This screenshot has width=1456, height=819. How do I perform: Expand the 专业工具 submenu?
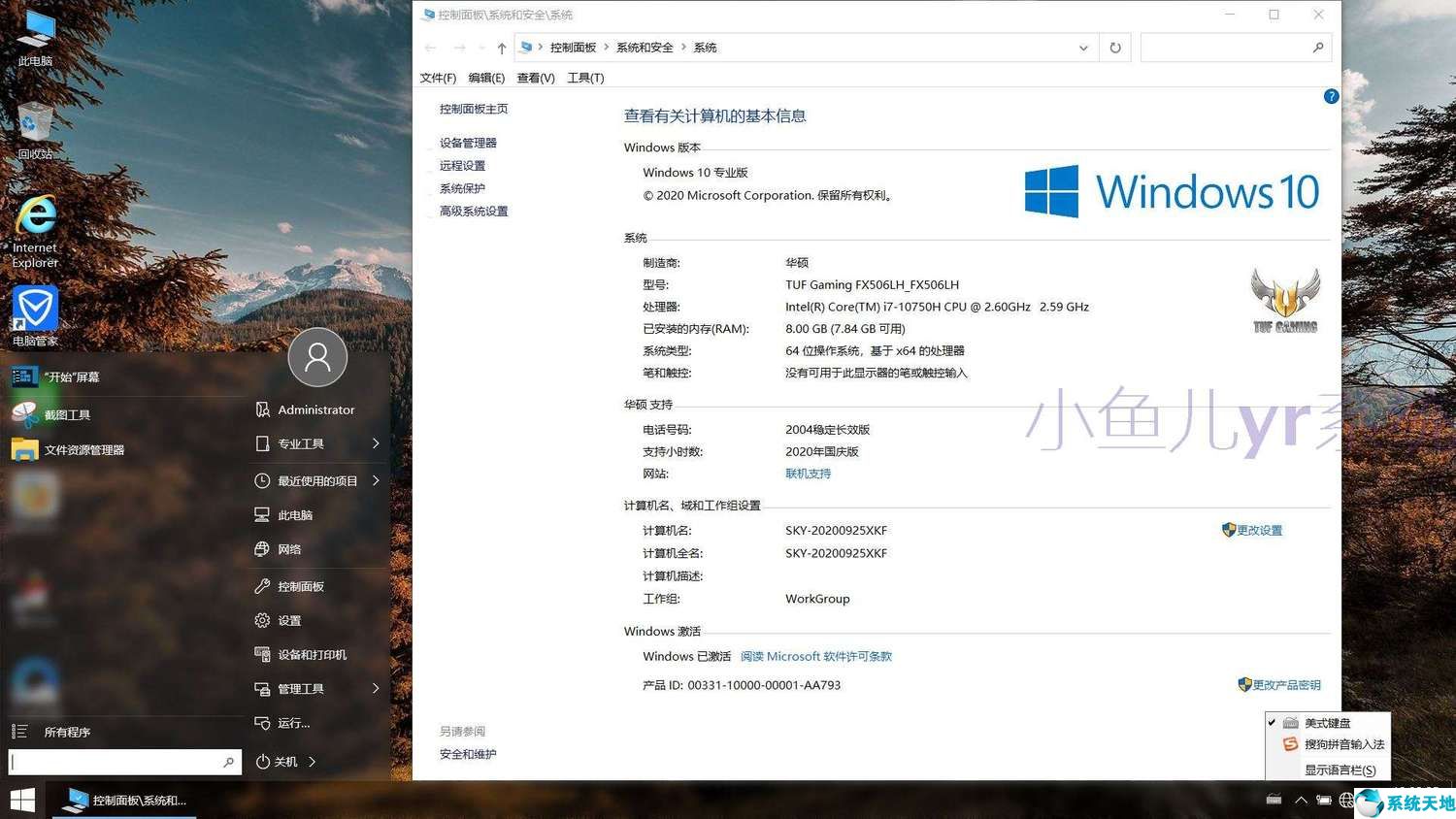pyautogui.click(x=302, y=443)
